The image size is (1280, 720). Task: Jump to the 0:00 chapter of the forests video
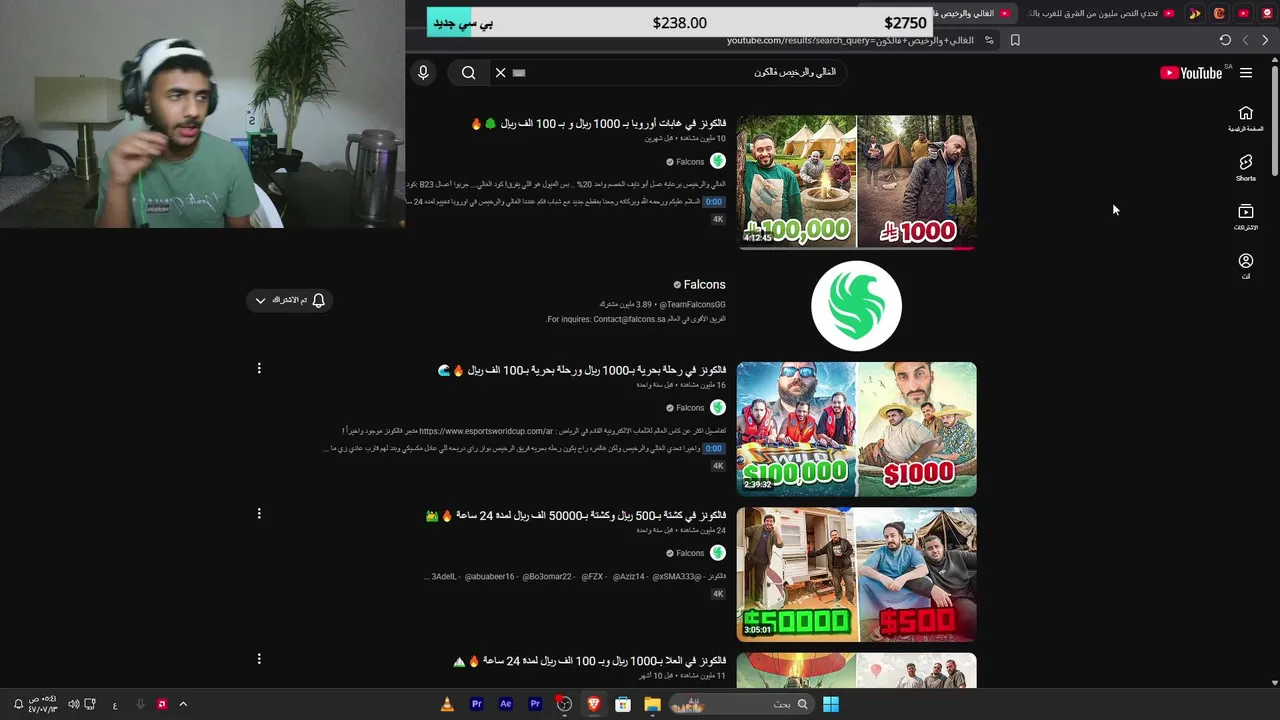(714, 202)
